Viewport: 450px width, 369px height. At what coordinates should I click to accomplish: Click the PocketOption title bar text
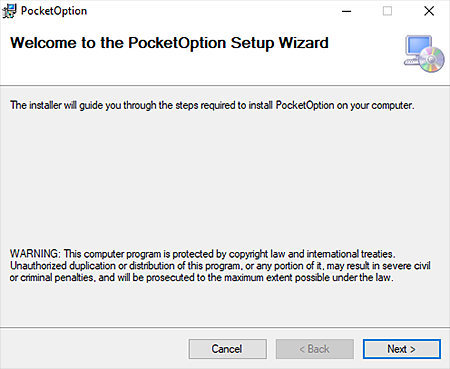(54, 11)
